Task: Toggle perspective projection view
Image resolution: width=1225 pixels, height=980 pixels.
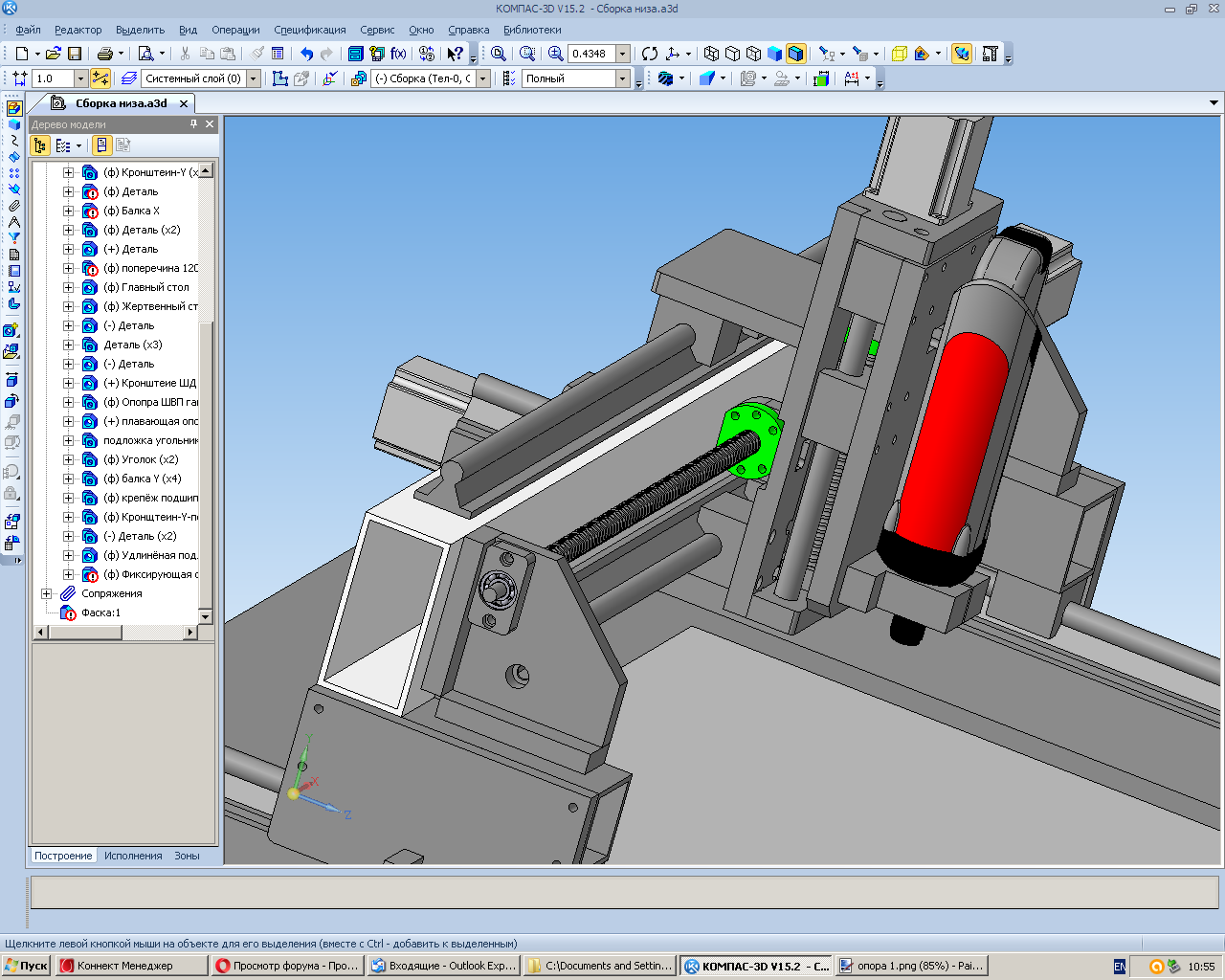Action: click(x=899, y=54)
